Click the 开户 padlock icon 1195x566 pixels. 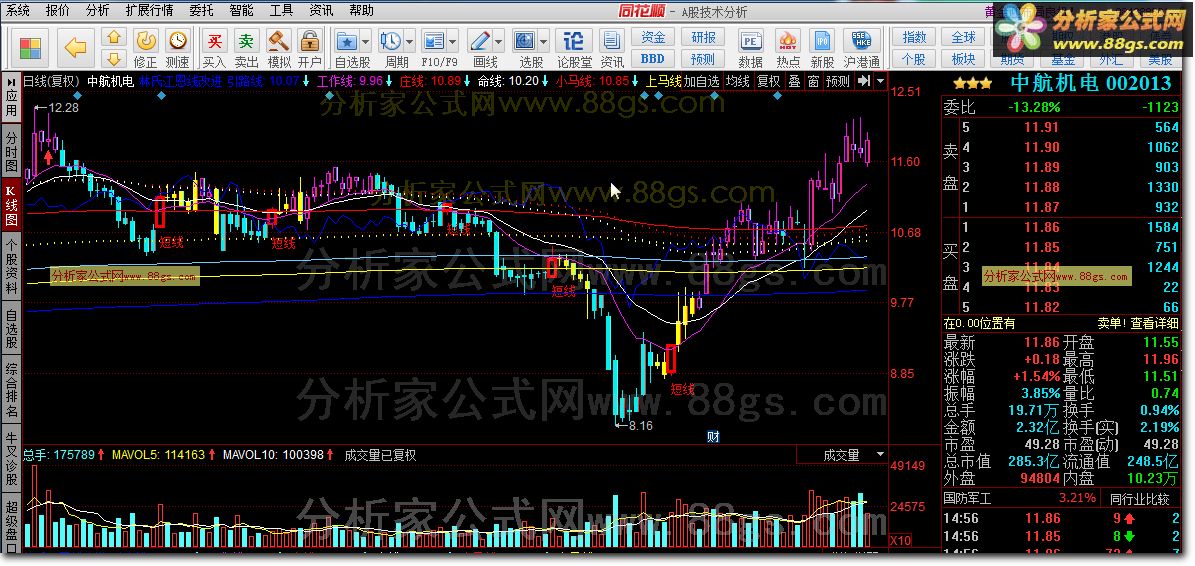309,40
